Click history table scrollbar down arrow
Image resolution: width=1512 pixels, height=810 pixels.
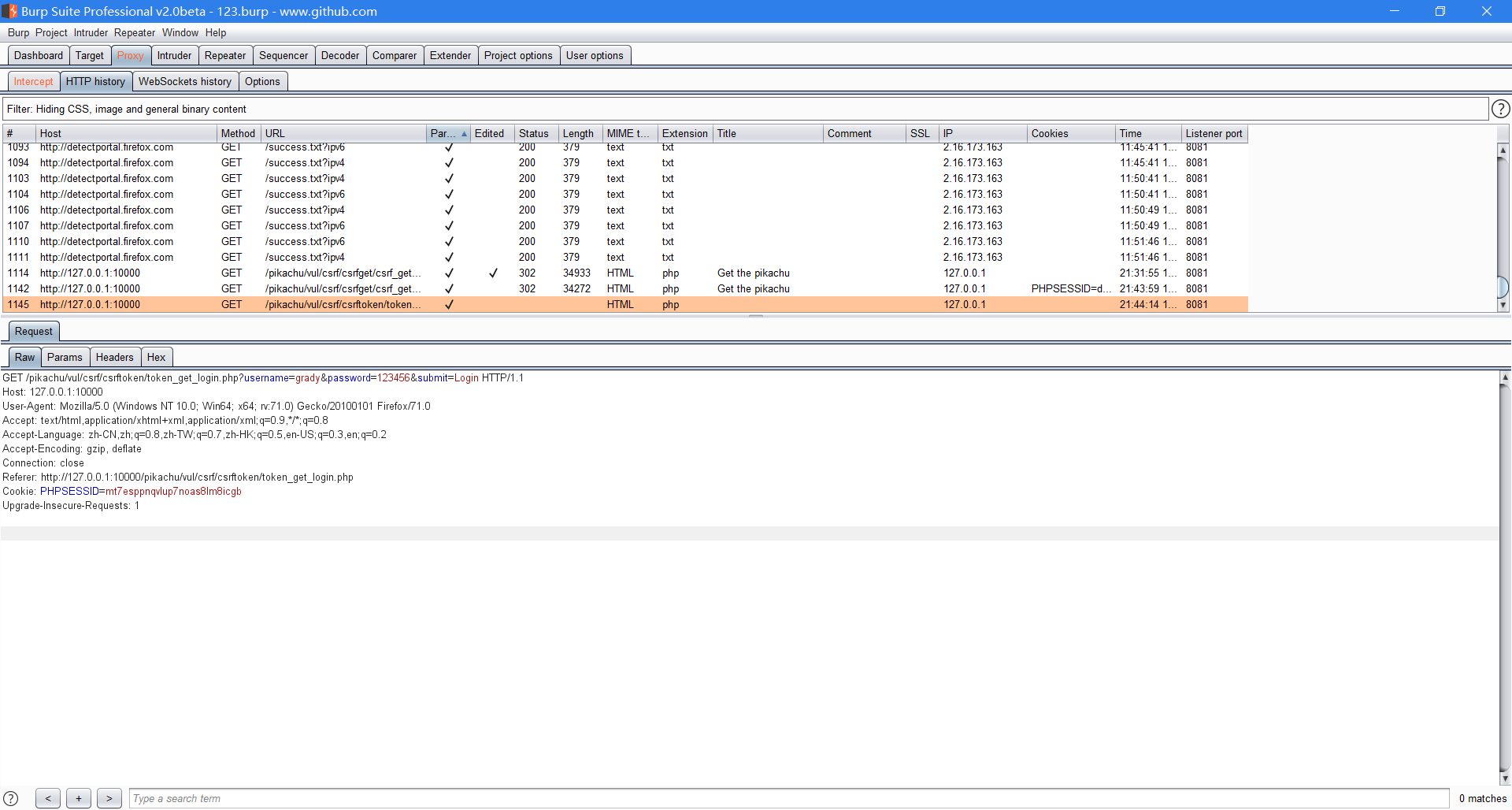pyautogui.click(x=1503, y=305)
